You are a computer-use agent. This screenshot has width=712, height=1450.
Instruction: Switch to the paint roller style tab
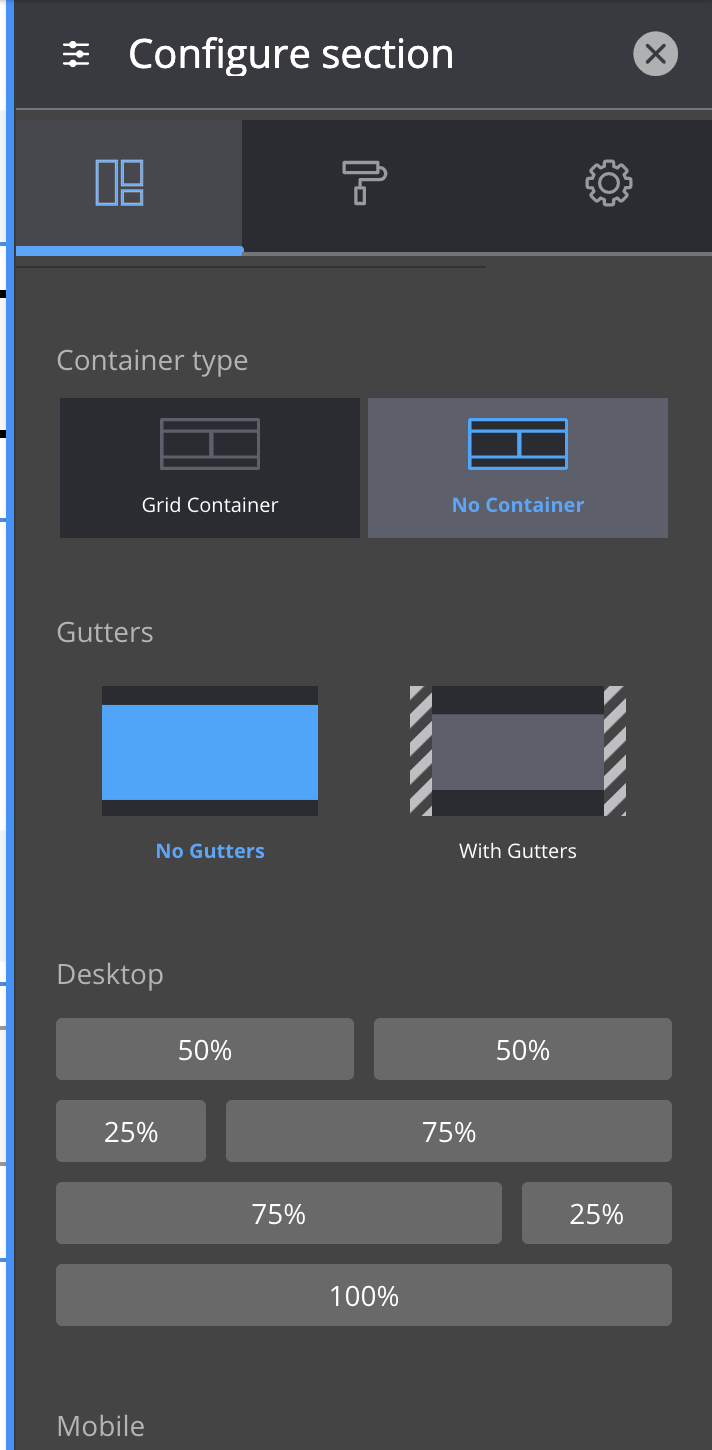364,183
